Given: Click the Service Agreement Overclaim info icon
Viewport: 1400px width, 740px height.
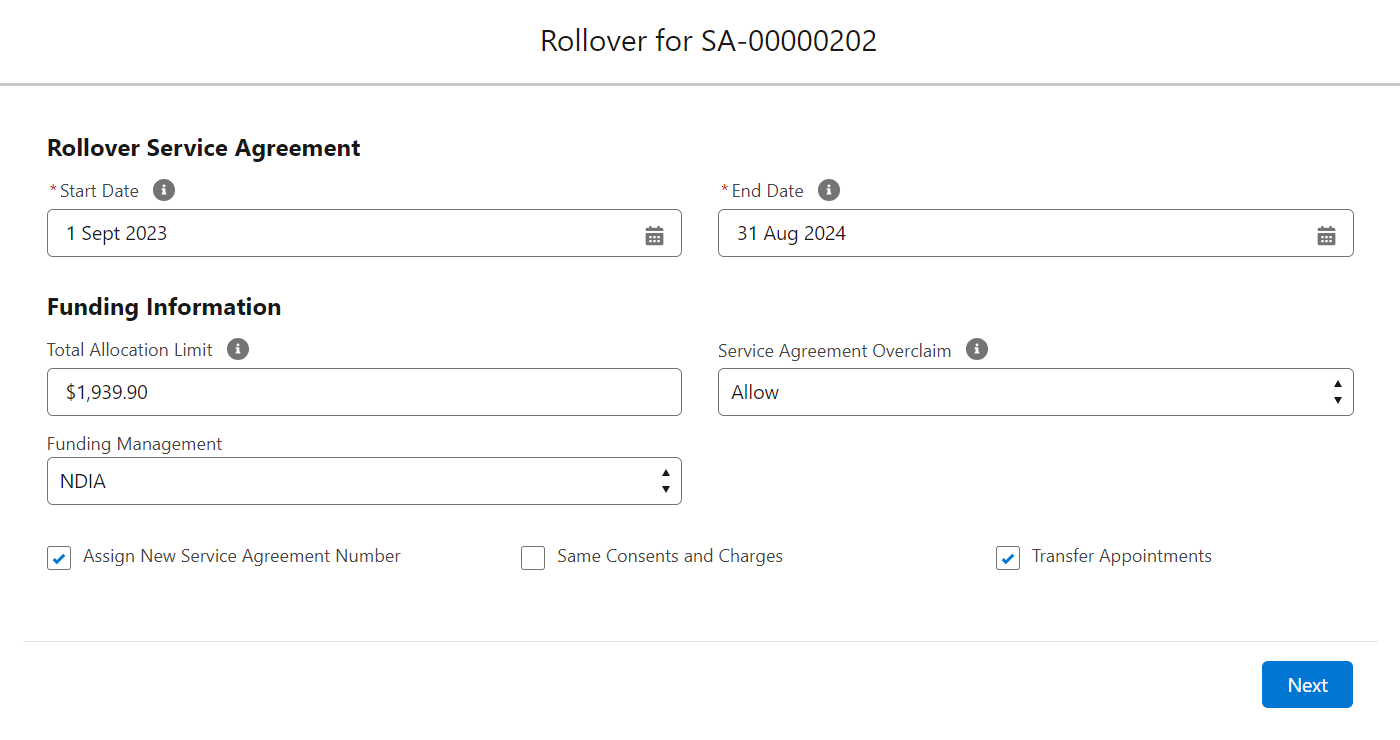Looking at the screenshot, I should [x=976, y=349].
